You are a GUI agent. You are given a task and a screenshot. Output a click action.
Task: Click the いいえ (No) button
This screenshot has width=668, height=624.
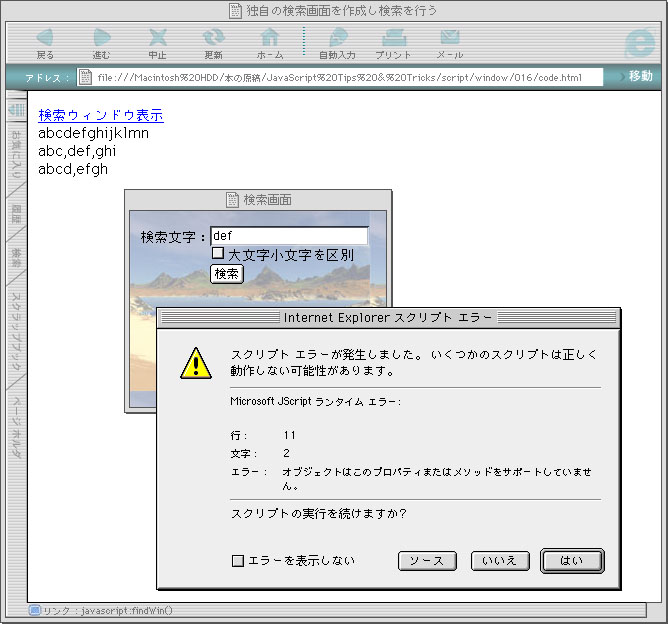[500, 561]
